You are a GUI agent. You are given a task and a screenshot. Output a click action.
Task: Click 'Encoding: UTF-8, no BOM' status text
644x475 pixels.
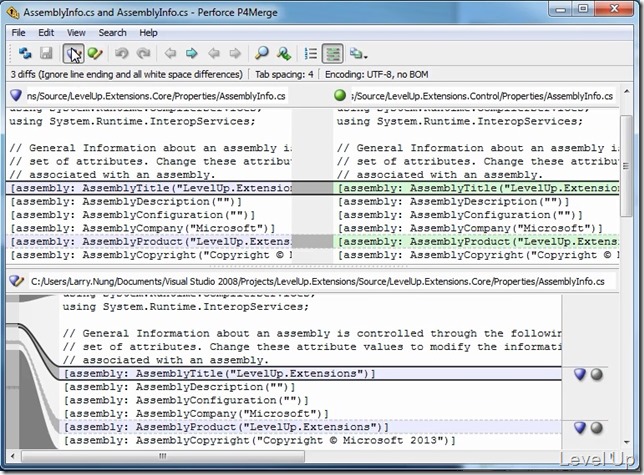coord(376,74)
